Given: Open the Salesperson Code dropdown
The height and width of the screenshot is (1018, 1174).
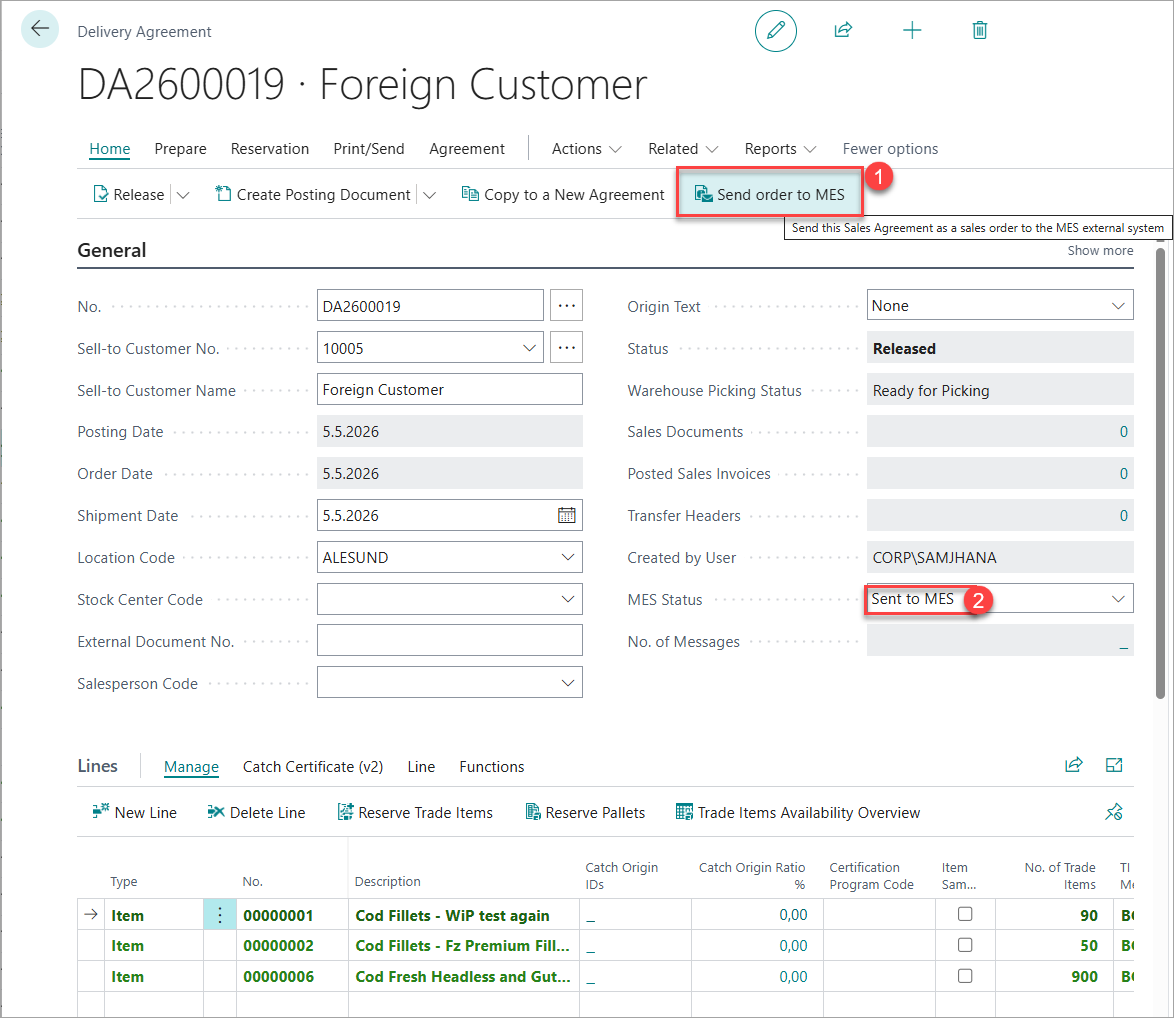Looking at the screenshot, I should pyautogui.click(x=568, y=683).
